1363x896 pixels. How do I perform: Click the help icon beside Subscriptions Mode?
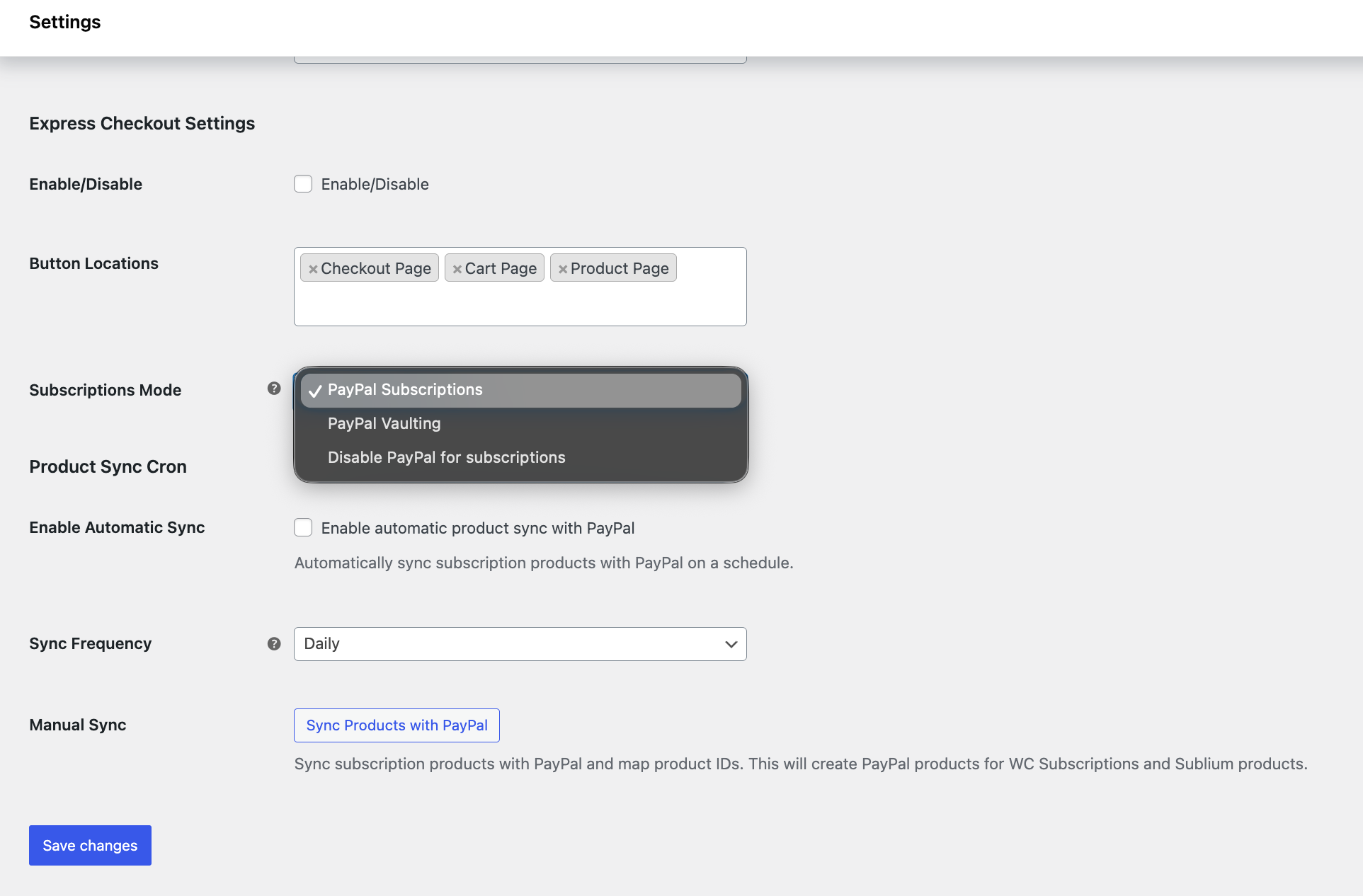coord(274,389)
